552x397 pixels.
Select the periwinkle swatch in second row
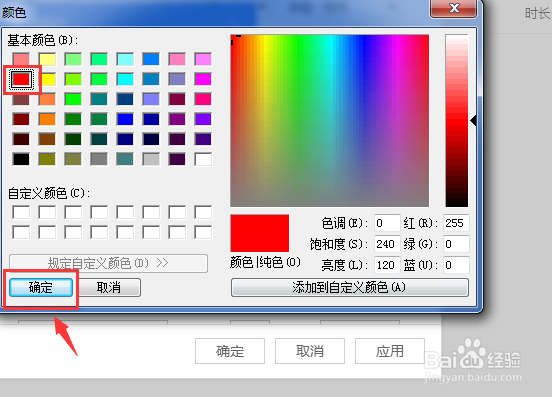coord(177,79)
